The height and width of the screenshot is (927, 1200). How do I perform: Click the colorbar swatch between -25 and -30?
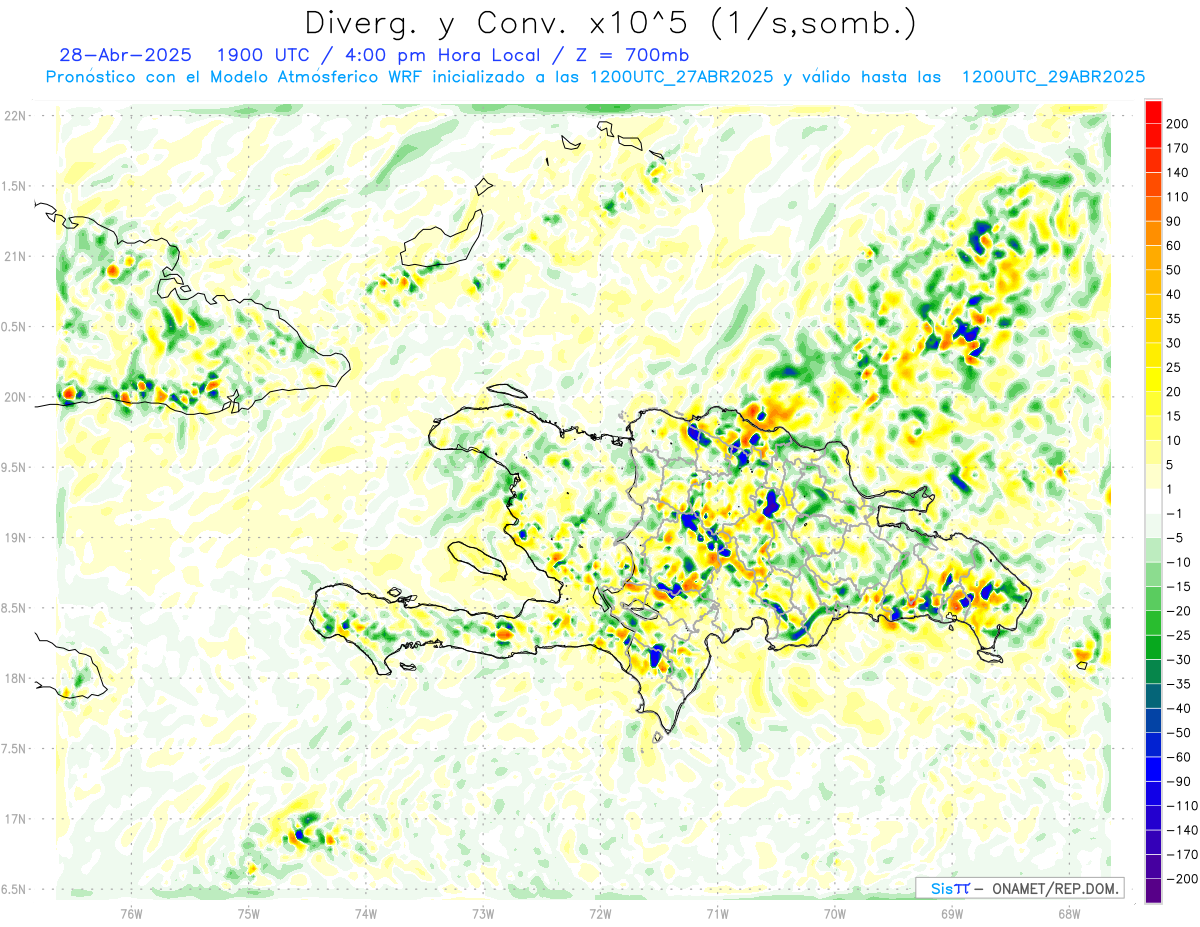tap(1153, 647)
